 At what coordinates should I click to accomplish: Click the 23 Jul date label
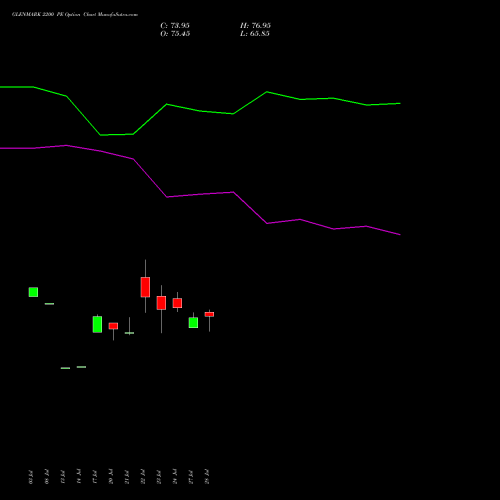tap(159, 477)
